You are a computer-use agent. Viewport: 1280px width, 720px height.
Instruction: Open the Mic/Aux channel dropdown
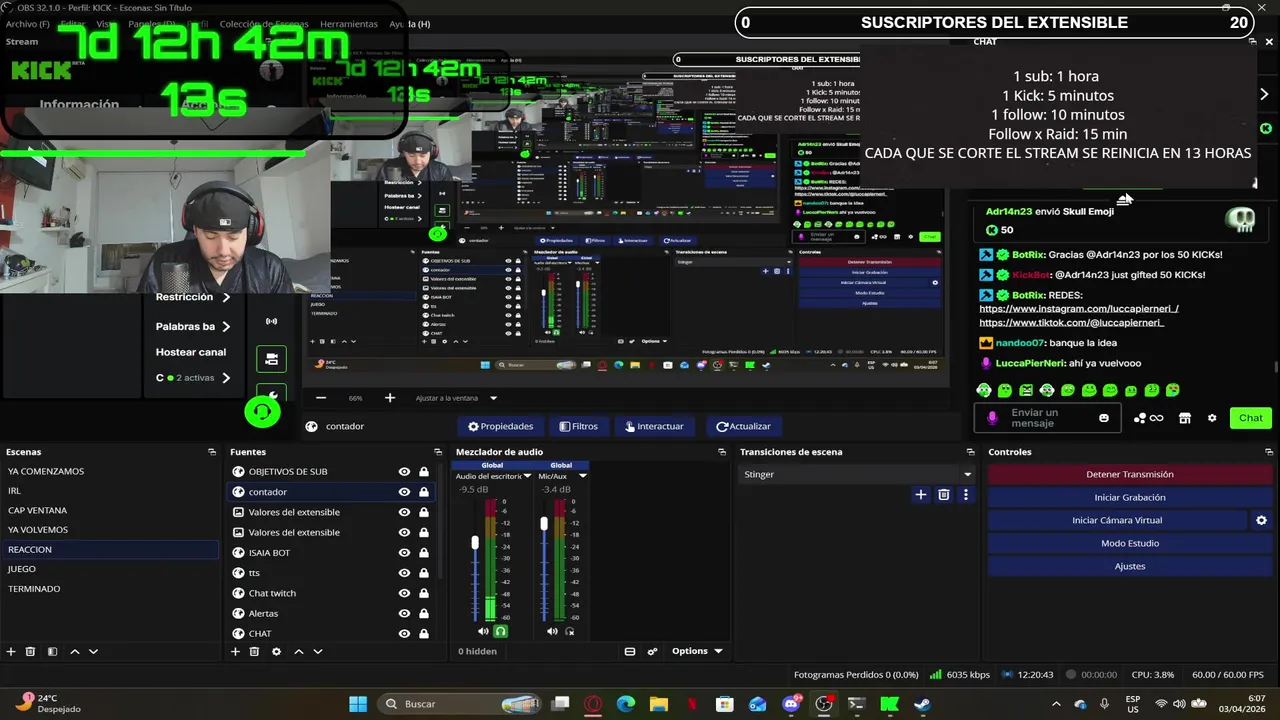coord(583,476)
